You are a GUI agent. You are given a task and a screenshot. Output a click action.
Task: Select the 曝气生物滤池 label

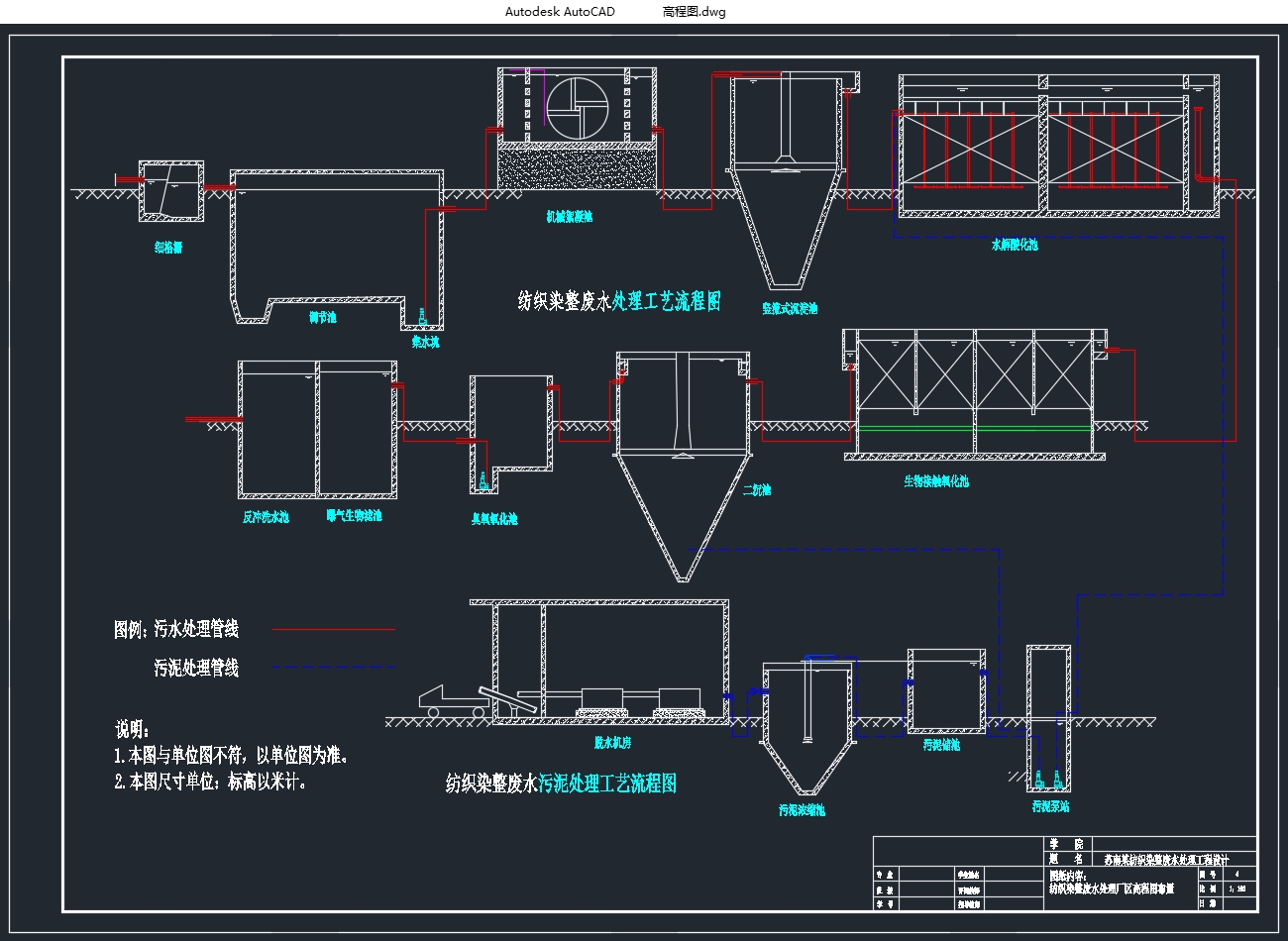354,516
